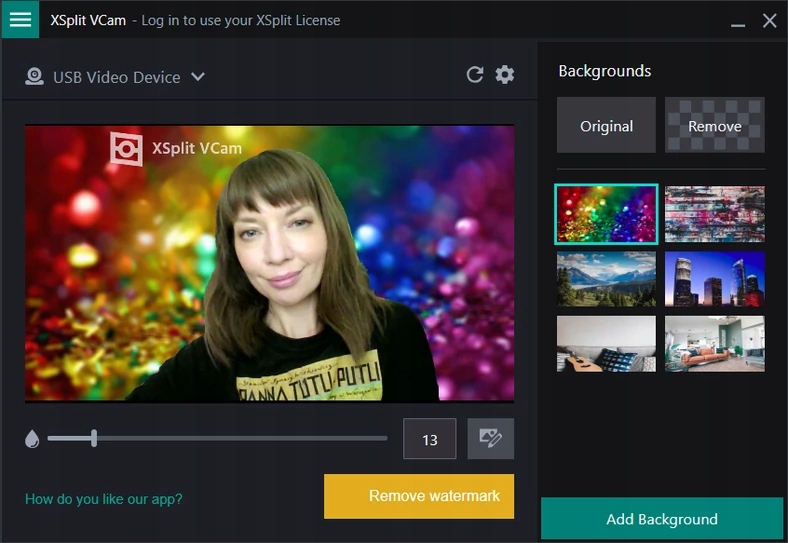Screen dimensions: 788x543
Task: Choose the rainbow glitter background thumbnail
Action: (606, 214)
